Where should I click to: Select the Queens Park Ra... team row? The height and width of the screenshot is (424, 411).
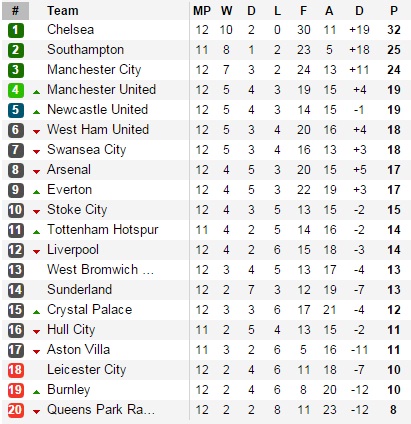(206, 410)
